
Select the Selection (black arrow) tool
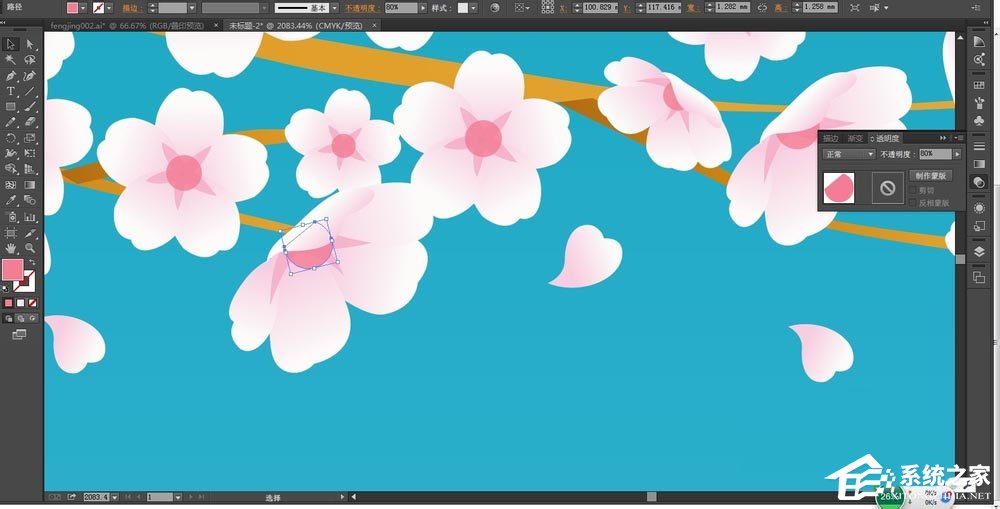pyautogui.click(x=11, y=44)
